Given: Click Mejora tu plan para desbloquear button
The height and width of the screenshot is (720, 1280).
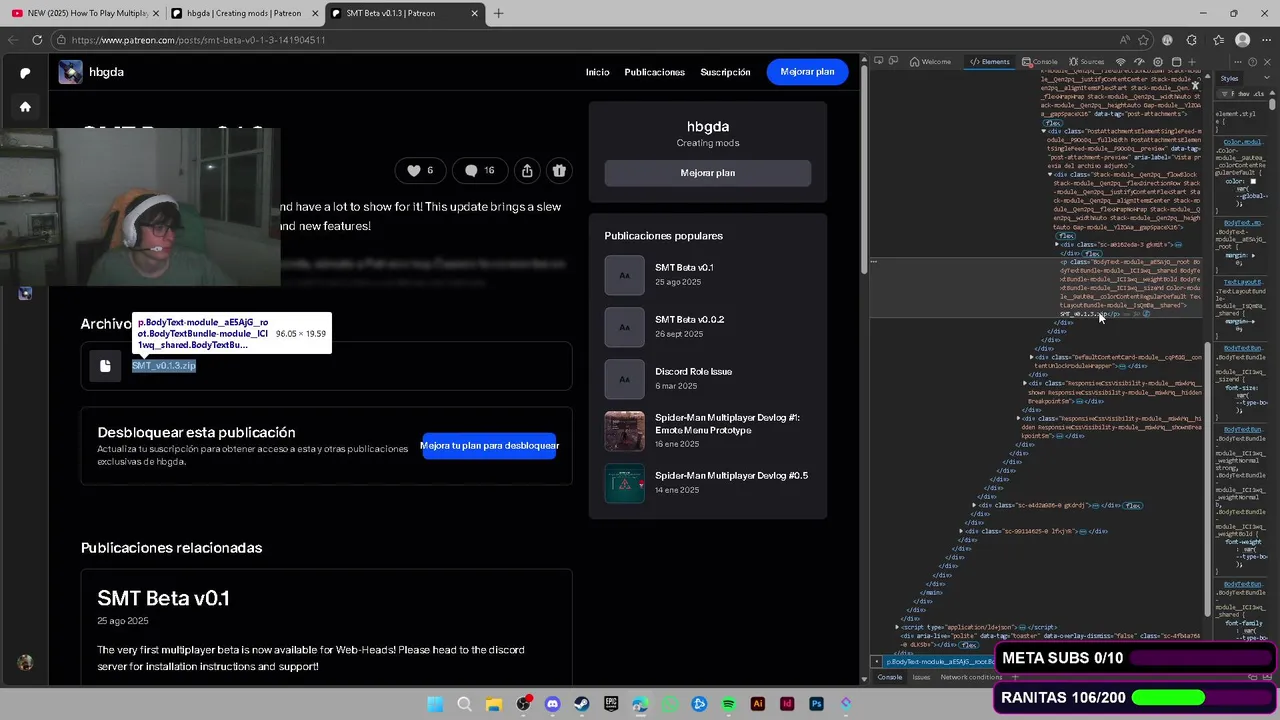Looking at the screenshot, I should click(489, 446).
